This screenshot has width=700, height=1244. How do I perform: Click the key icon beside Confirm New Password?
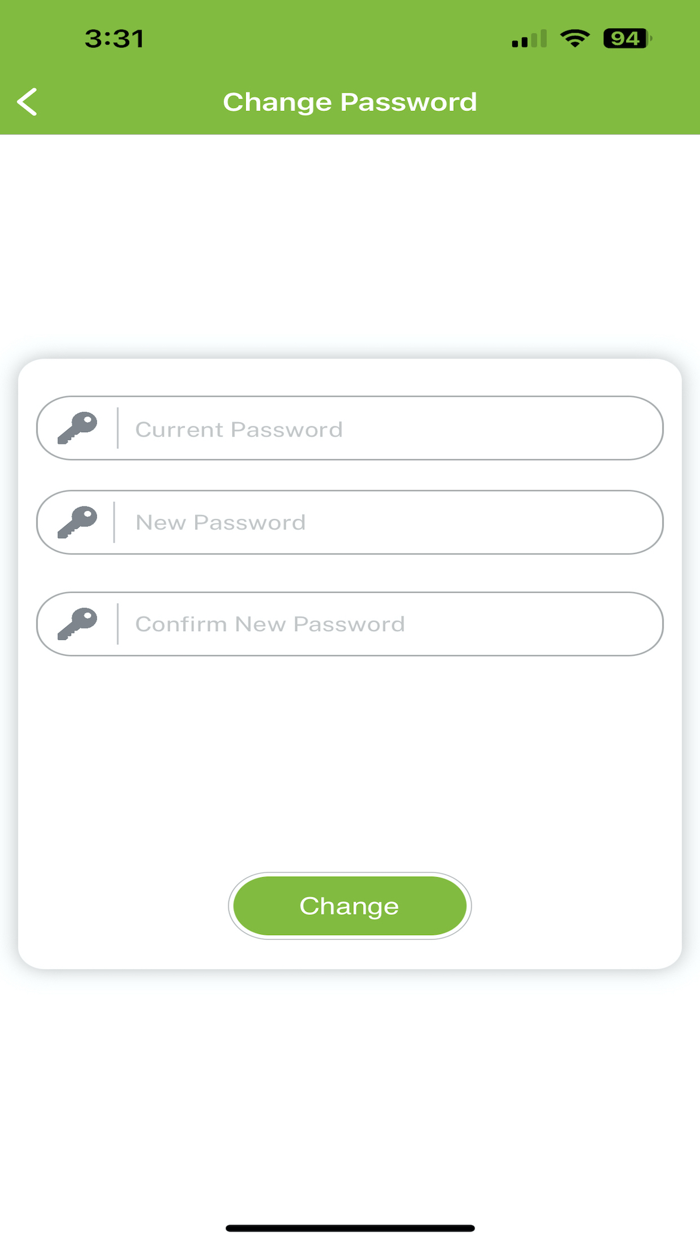75,623
